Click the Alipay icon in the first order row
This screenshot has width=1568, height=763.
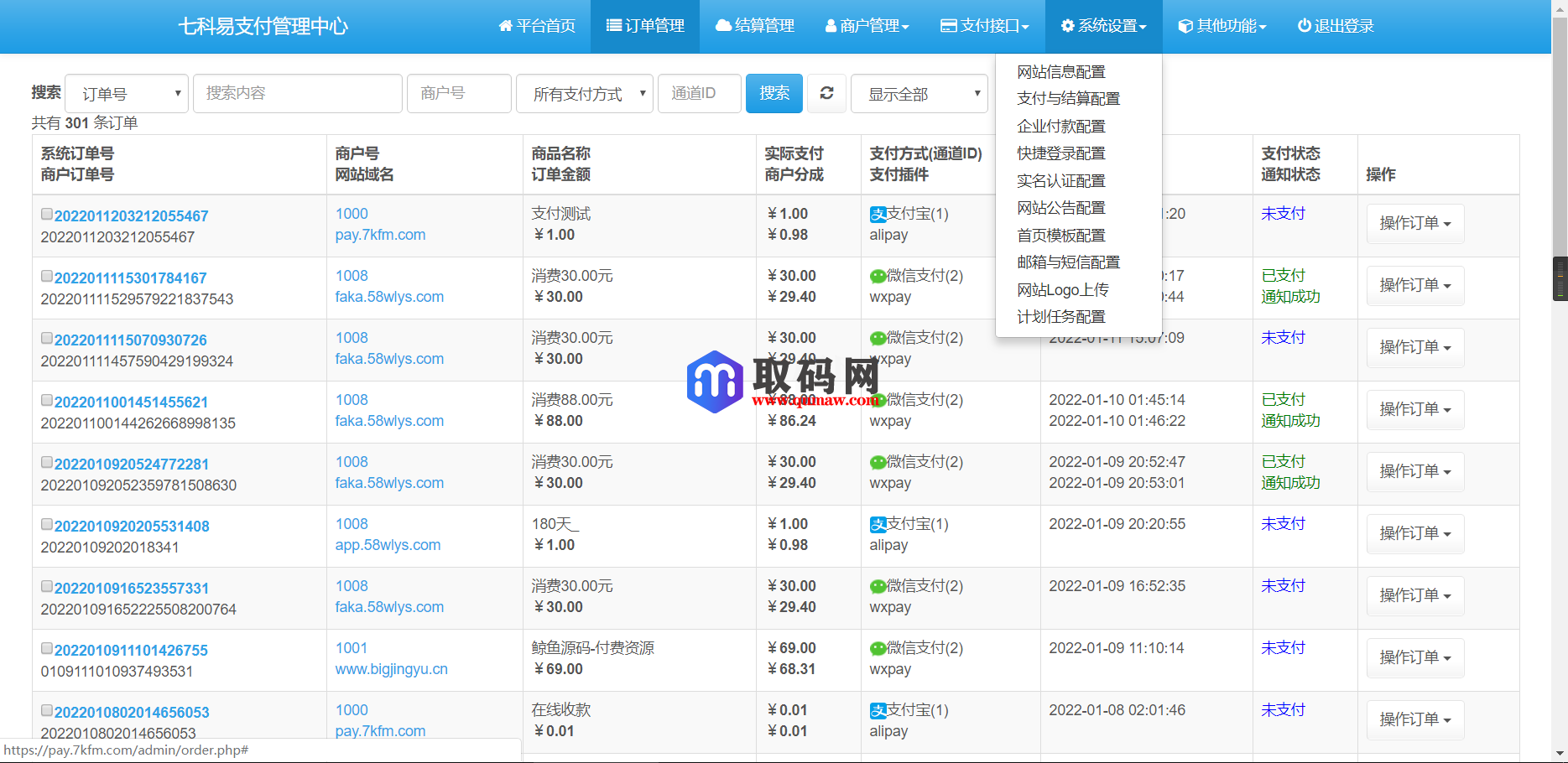click(x=878, y=214)
